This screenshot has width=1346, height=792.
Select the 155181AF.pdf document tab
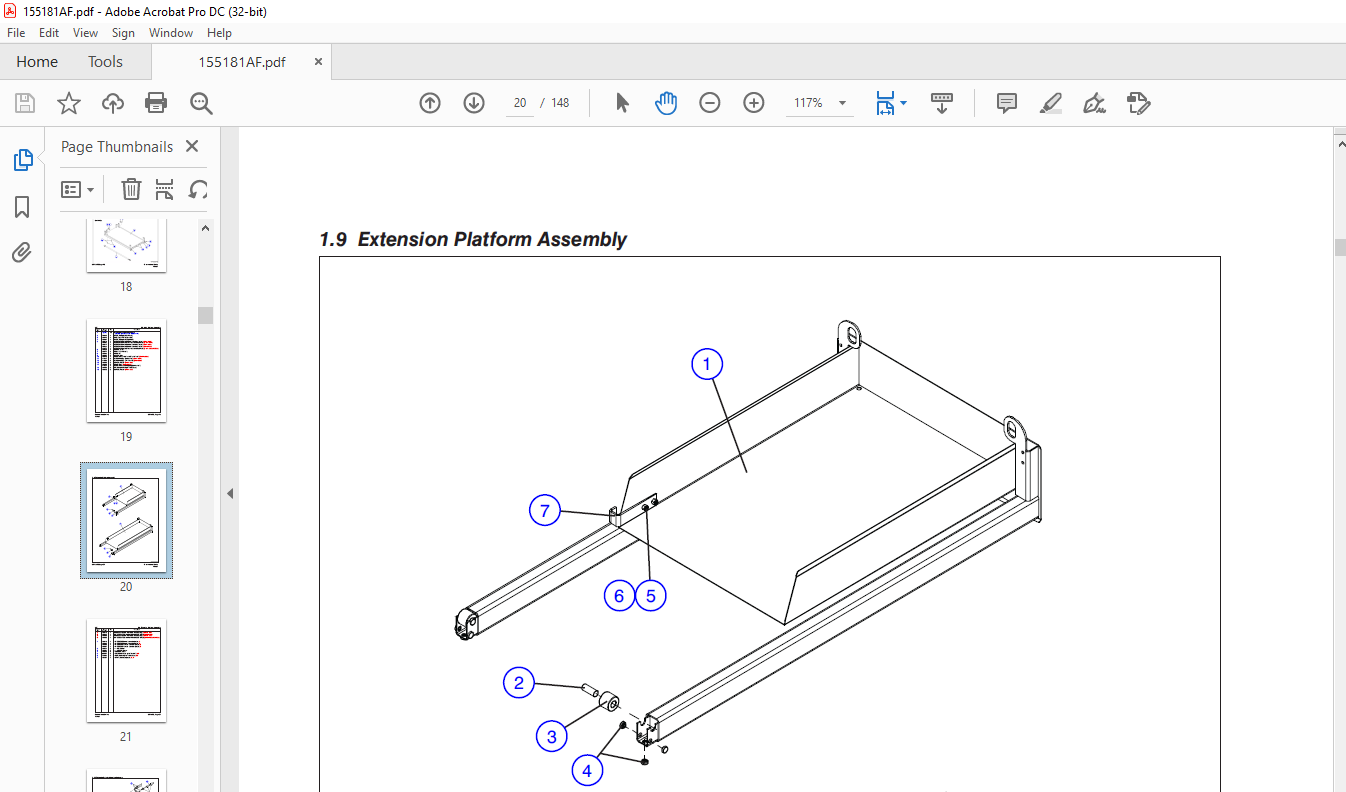click(x=242, y=62)
